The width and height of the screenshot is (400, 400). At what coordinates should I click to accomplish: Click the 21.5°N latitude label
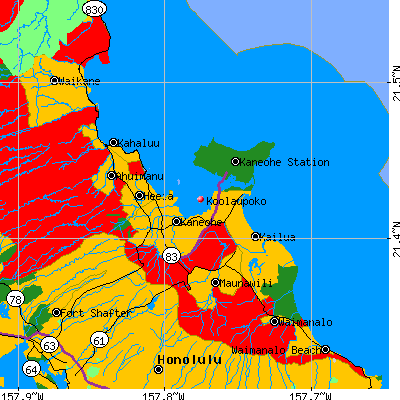396,83
